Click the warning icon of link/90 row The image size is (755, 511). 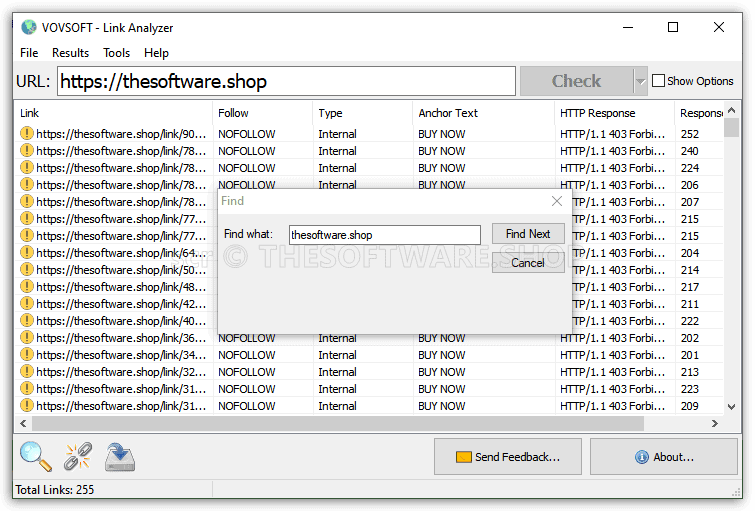[26, 133]
